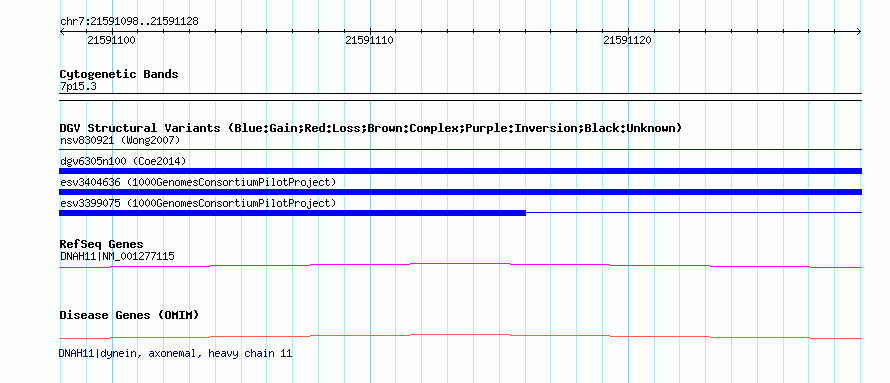Select the Cytogenetic Bands track heading
Viewport: 890px width, 383px height.
tap(119, 74)
